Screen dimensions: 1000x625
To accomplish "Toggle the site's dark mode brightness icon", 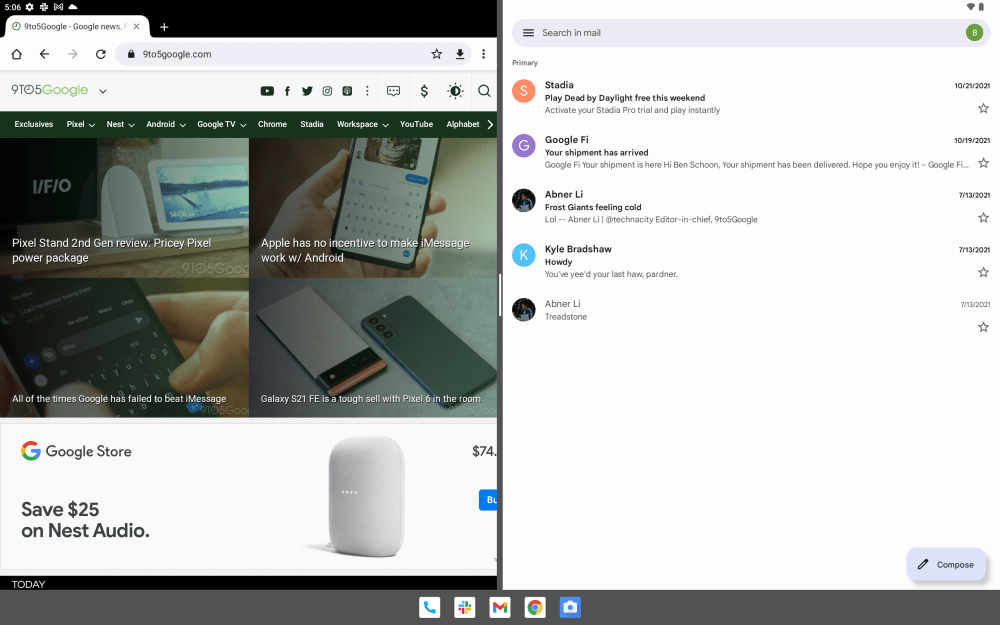I will pos(455,91).
